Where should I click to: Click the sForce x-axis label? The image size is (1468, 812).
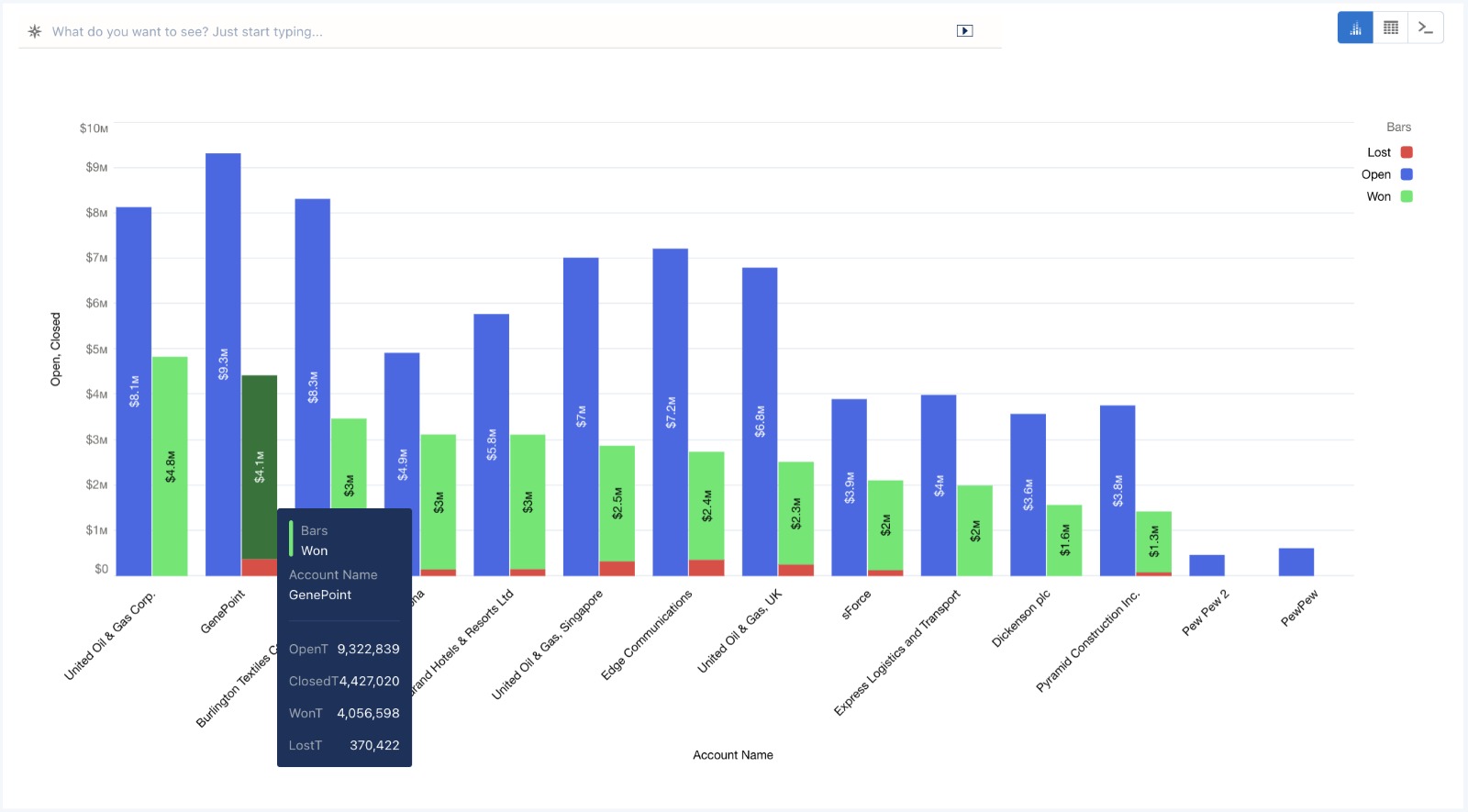856,605
